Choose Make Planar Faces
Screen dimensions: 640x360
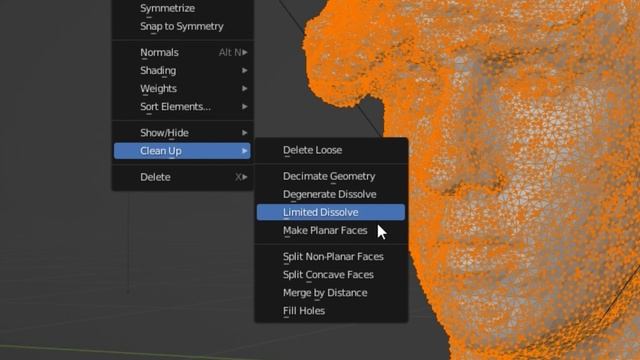(x=331, y=230)
